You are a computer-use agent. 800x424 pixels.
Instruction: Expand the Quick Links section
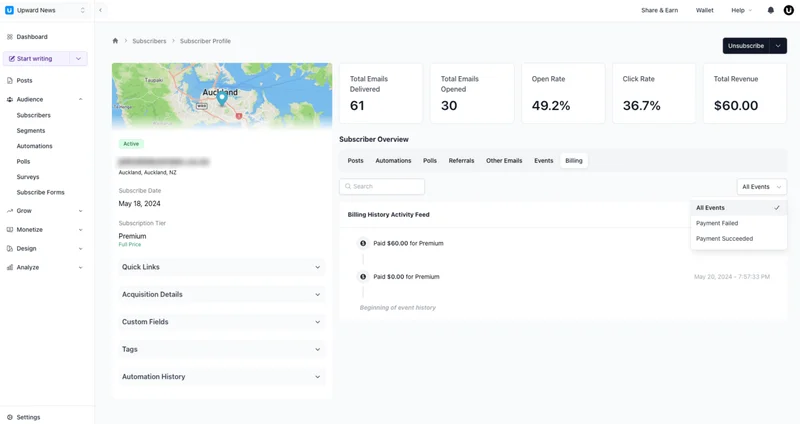coord(221,267)
